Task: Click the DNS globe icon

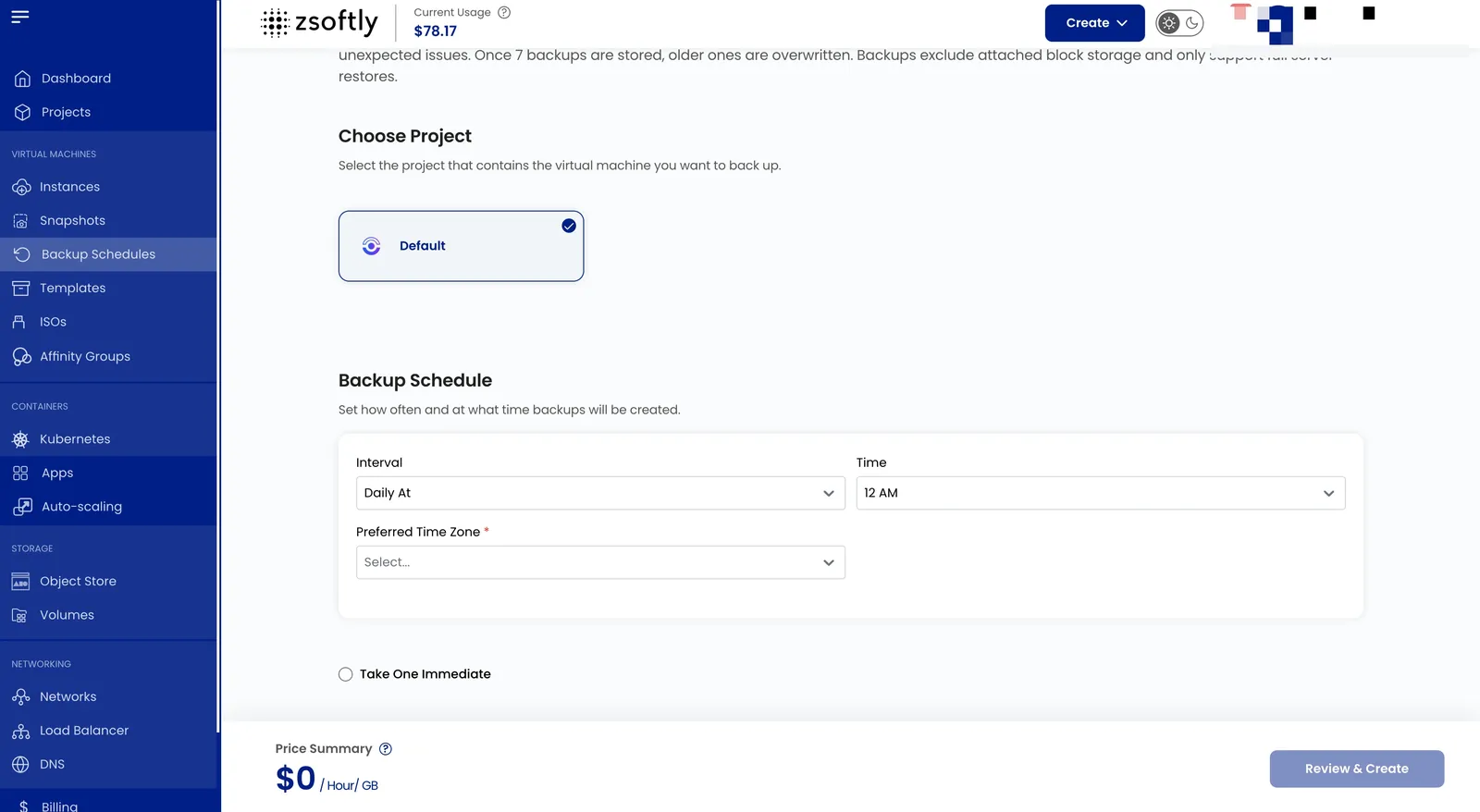Action: point(20,764)
